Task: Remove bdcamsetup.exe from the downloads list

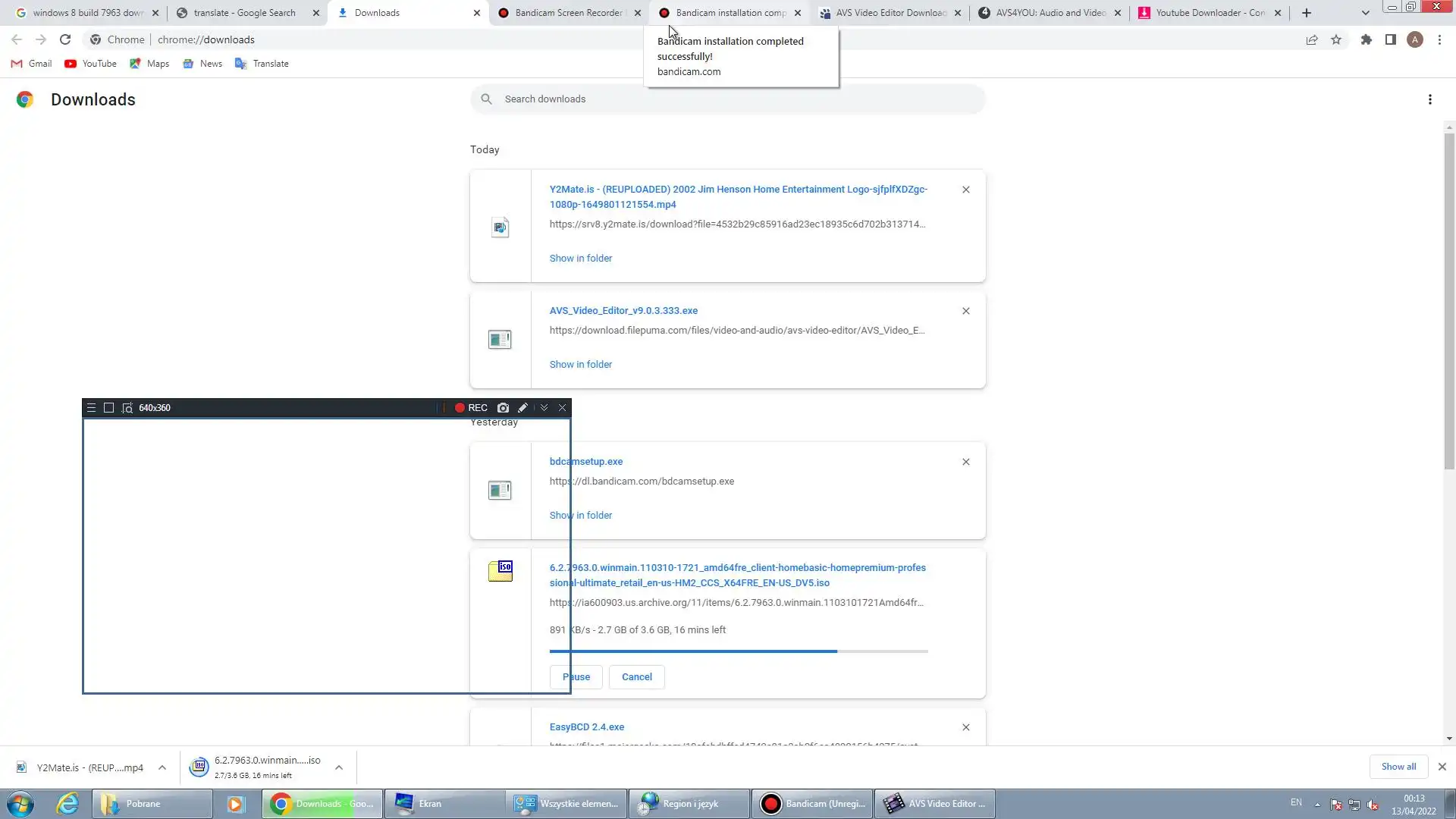Action: 965,462
